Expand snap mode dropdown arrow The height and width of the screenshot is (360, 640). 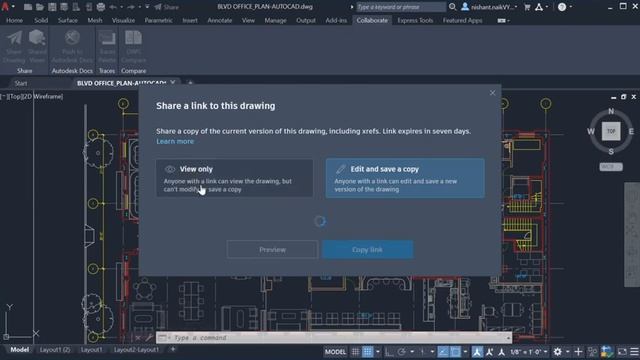click(378, 352)
